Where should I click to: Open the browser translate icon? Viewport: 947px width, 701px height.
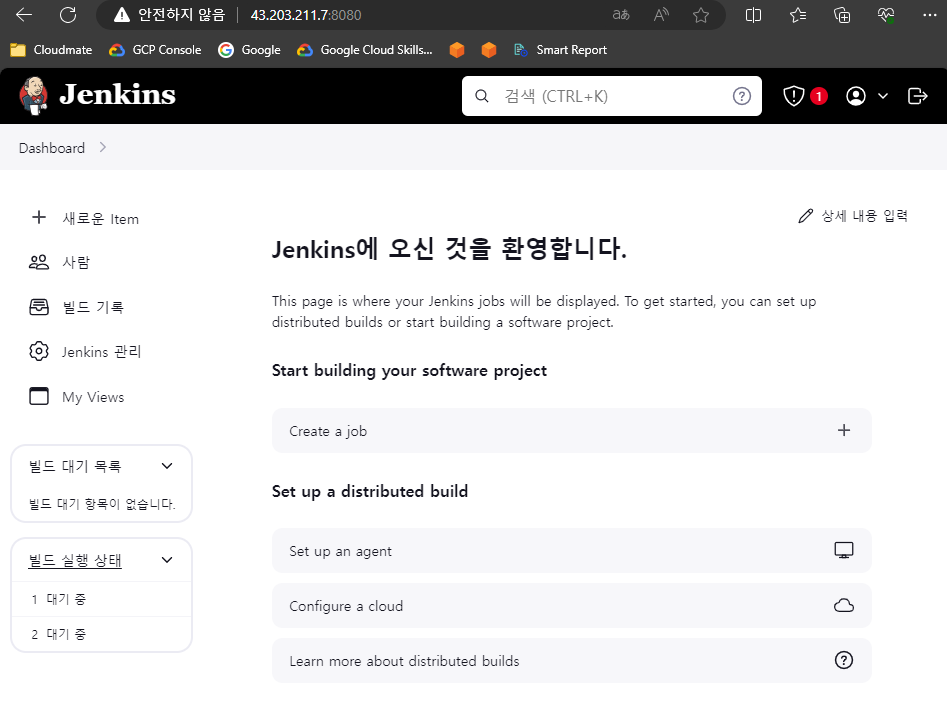(x=621, y=15)
